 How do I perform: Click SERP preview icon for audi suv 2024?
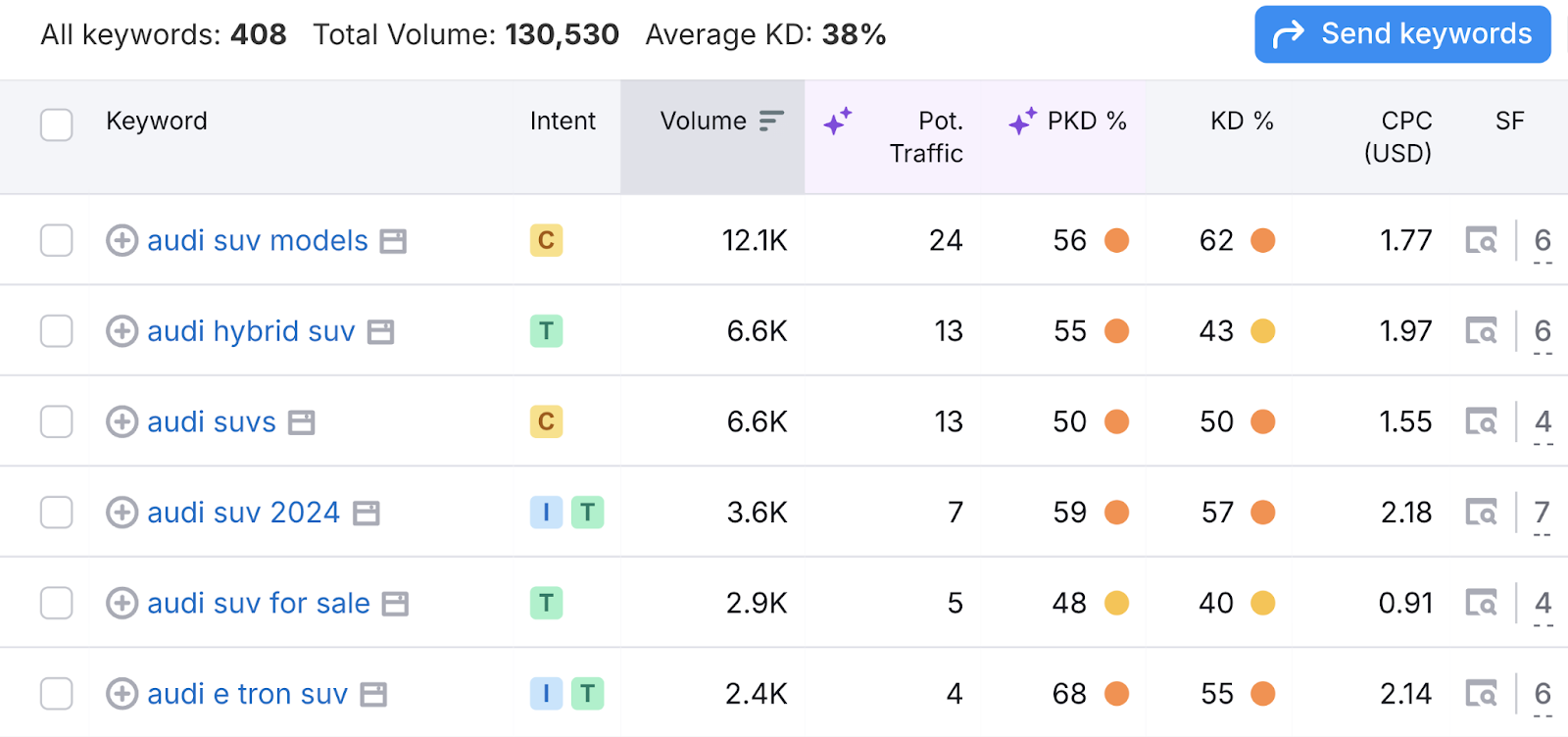[x=1481, y=513]
